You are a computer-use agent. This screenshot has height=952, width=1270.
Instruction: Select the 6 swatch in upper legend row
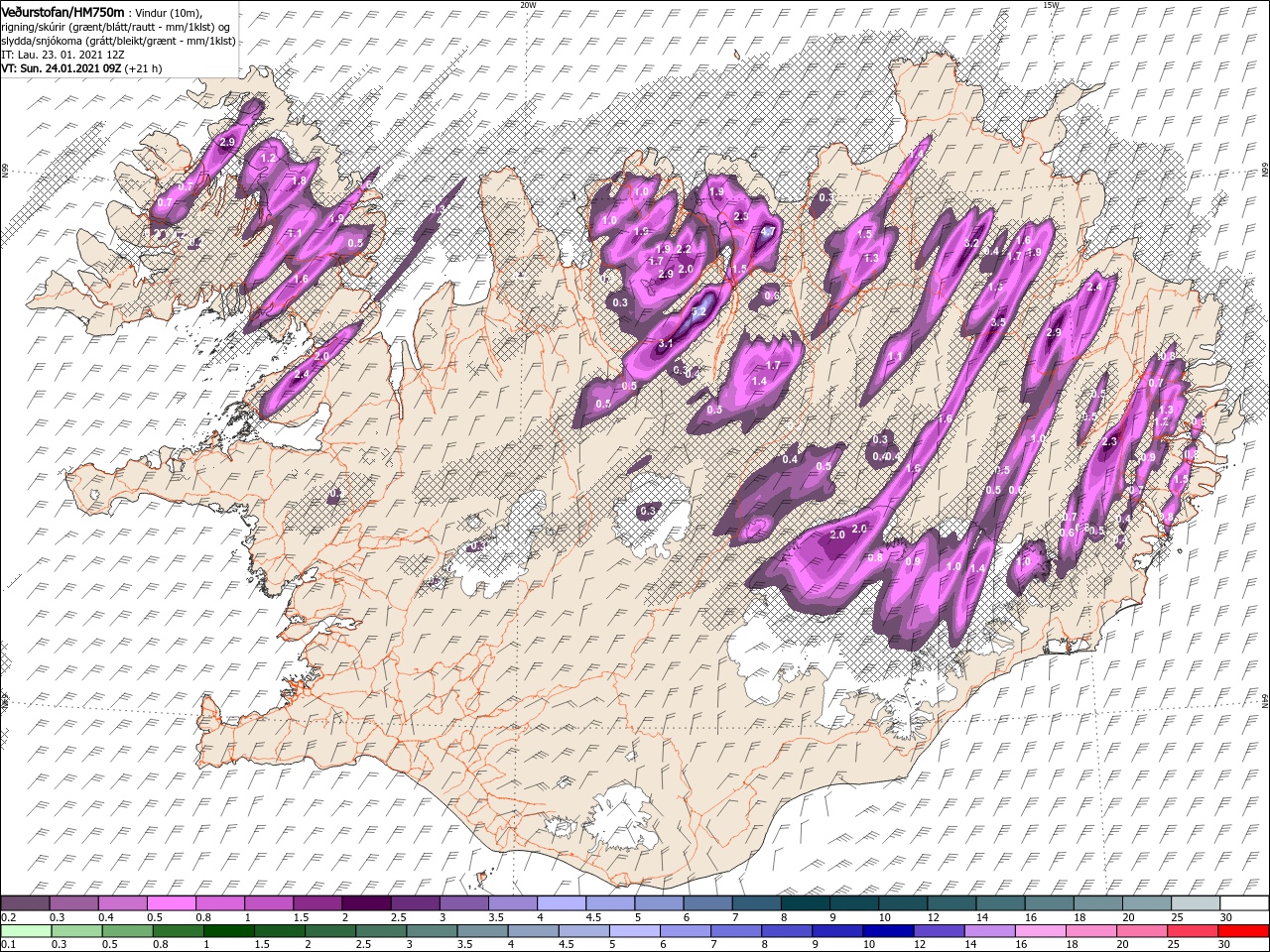pyautogui.click(x=707, y=903)
